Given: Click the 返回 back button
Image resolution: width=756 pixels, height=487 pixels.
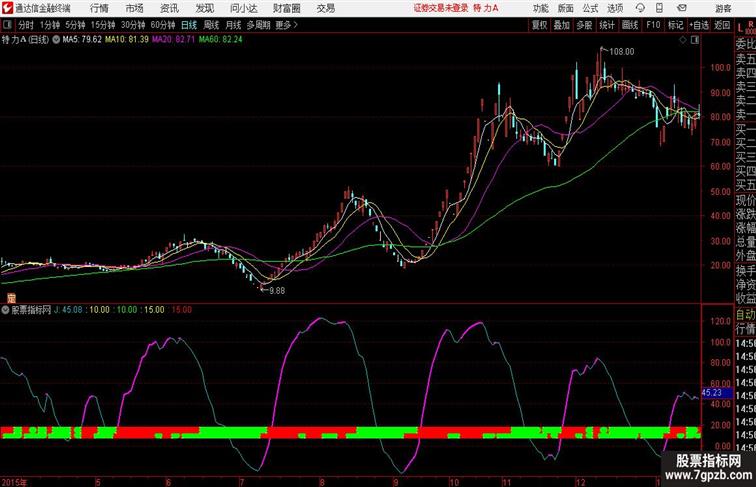Looking at the screenshot, I should pos(722,25).
